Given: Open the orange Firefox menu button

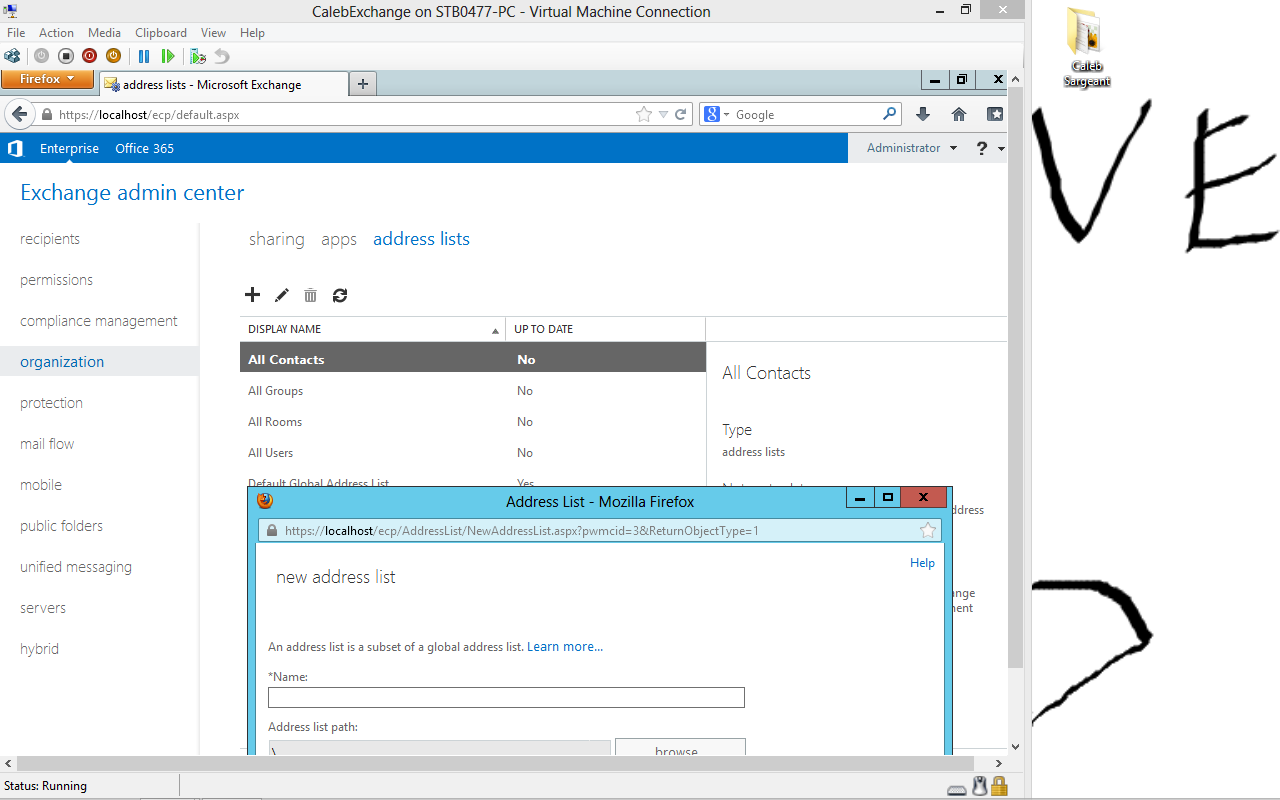Looking at the screenshot, I should point(47,79).
